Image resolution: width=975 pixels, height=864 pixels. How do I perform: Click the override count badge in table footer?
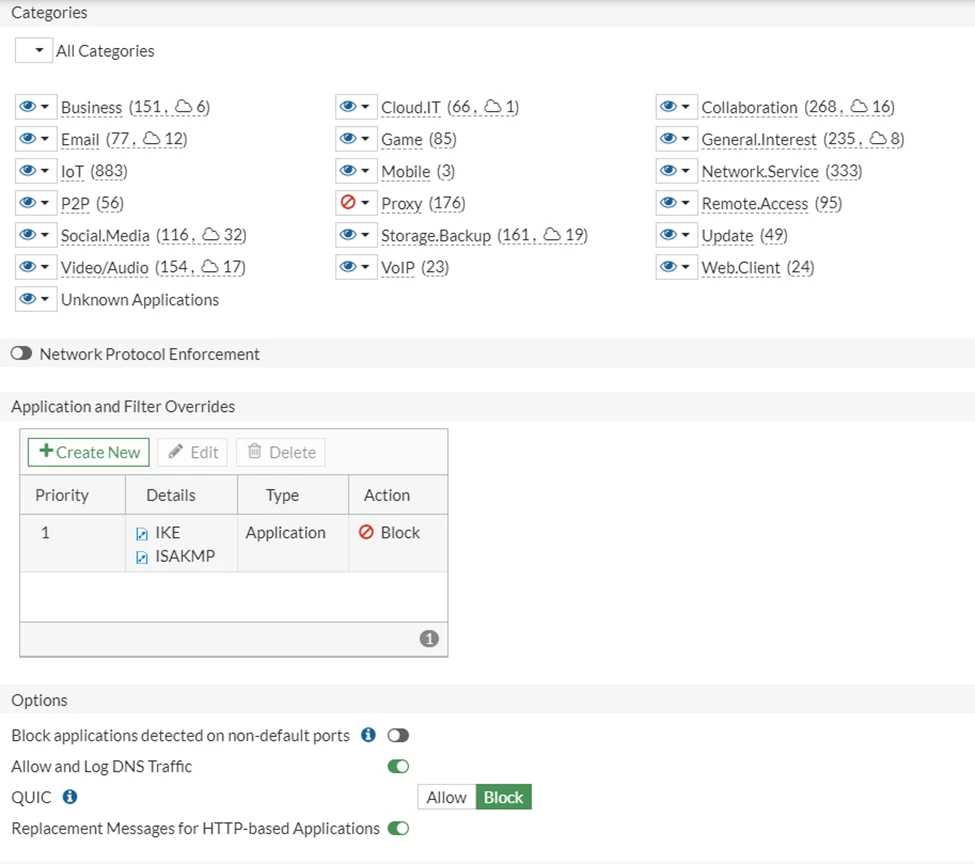pos(429,638)
